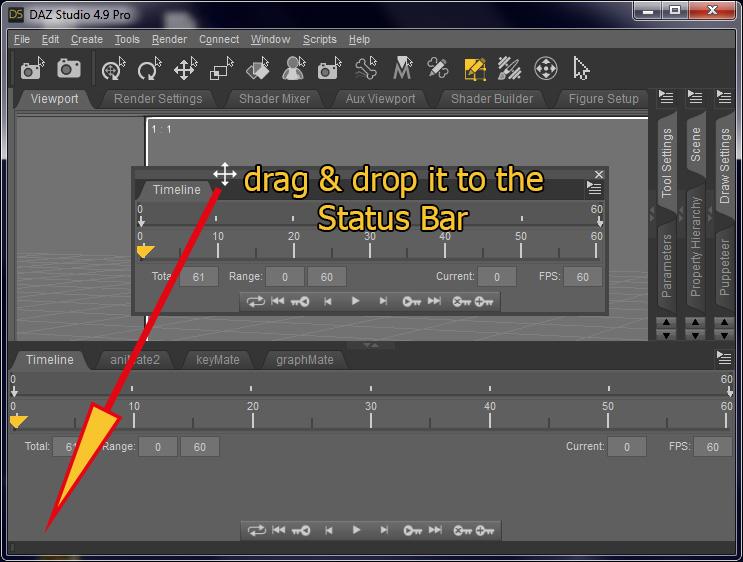Image resolution: width=743 pixels, height=562 pixels.
Task: Switch to the keyMate tab
Action: tap(217, 360)
